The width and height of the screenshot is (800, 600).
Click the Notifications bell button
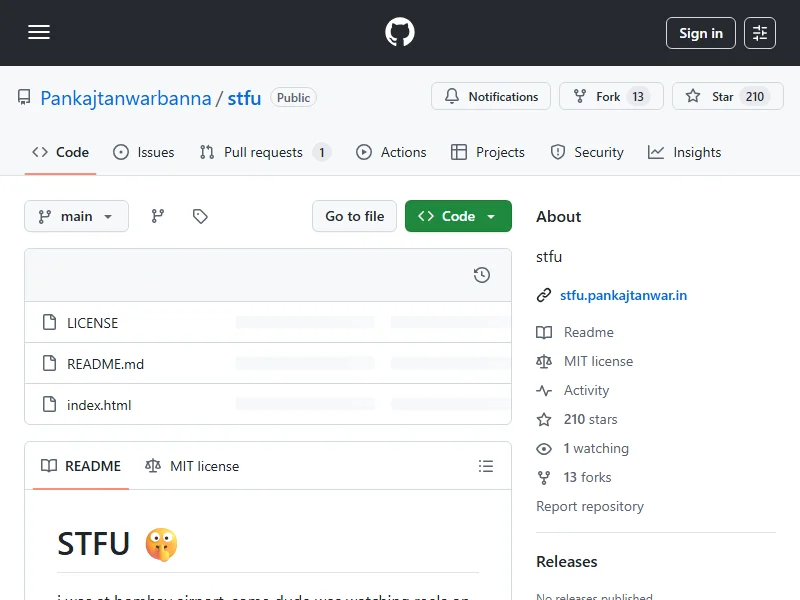[491, 97]
